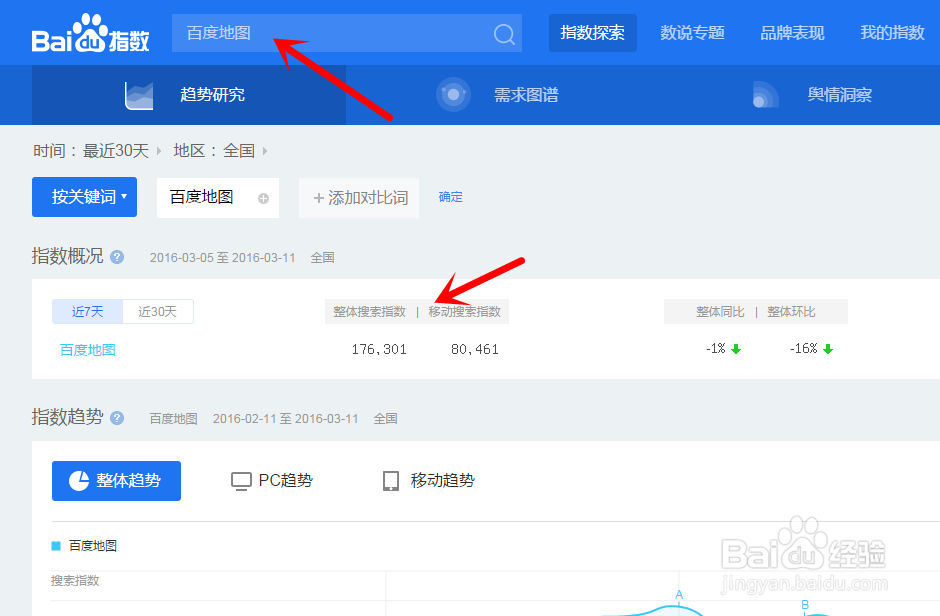The width and height of the screenshot is (940, 616).
Task: Switch to the 我的指数 tab
Action: (892, 33)
